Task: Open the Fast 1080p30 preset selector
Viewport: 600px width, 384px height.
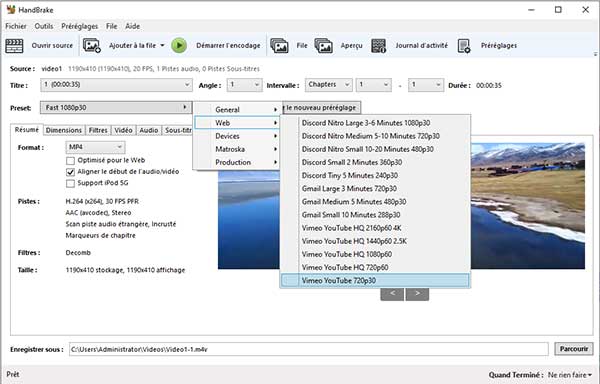Action: tap(116, 107)
